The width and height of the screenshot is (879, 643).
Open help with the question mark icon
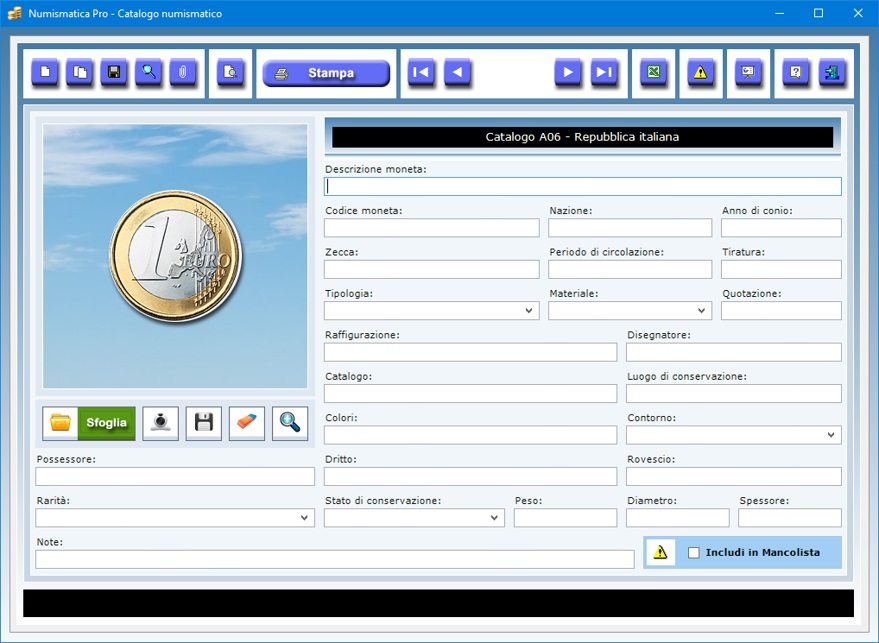(796, 73)
